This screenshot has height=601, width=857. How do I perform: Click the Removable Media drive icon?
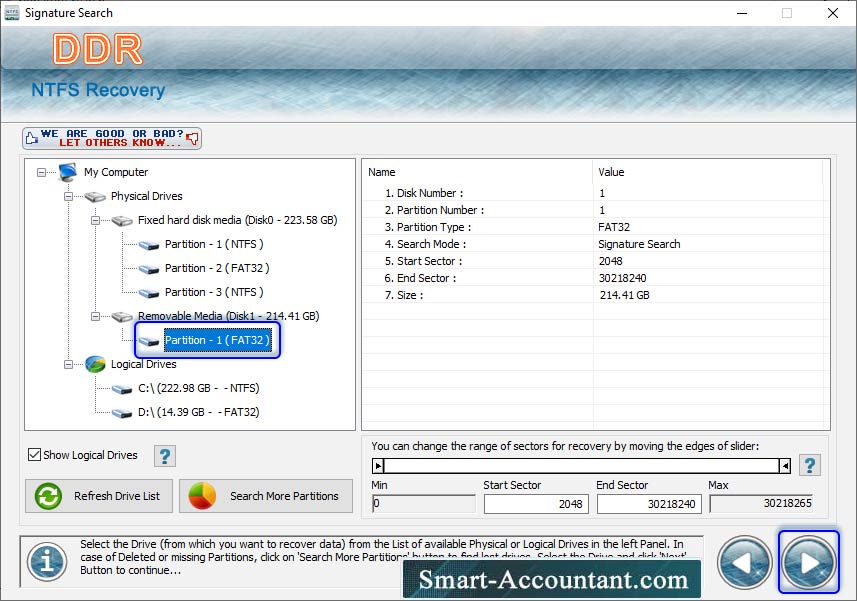coord(122,316)
